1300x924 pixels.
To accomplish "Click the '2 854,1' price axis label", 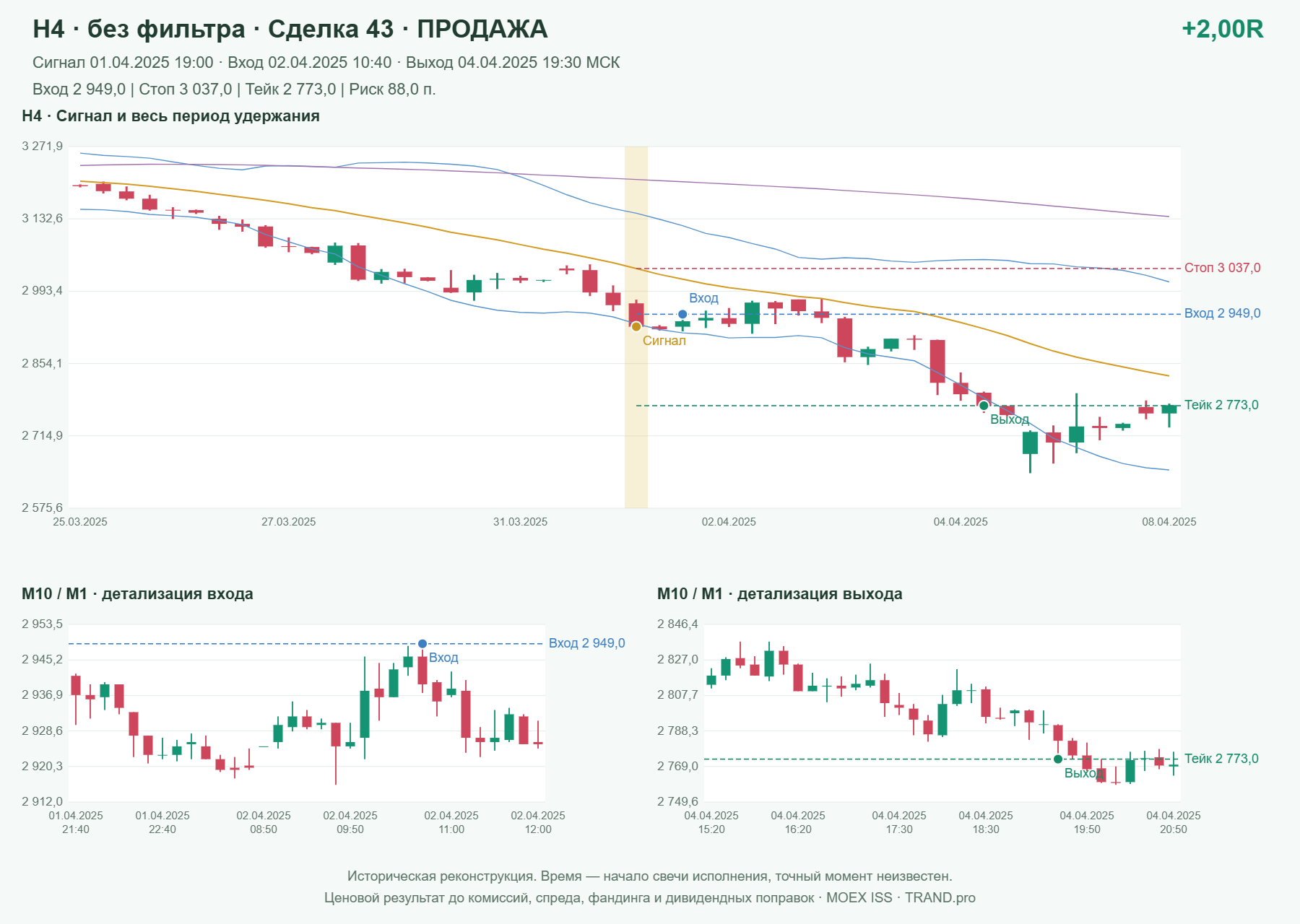I will point(43,363).
